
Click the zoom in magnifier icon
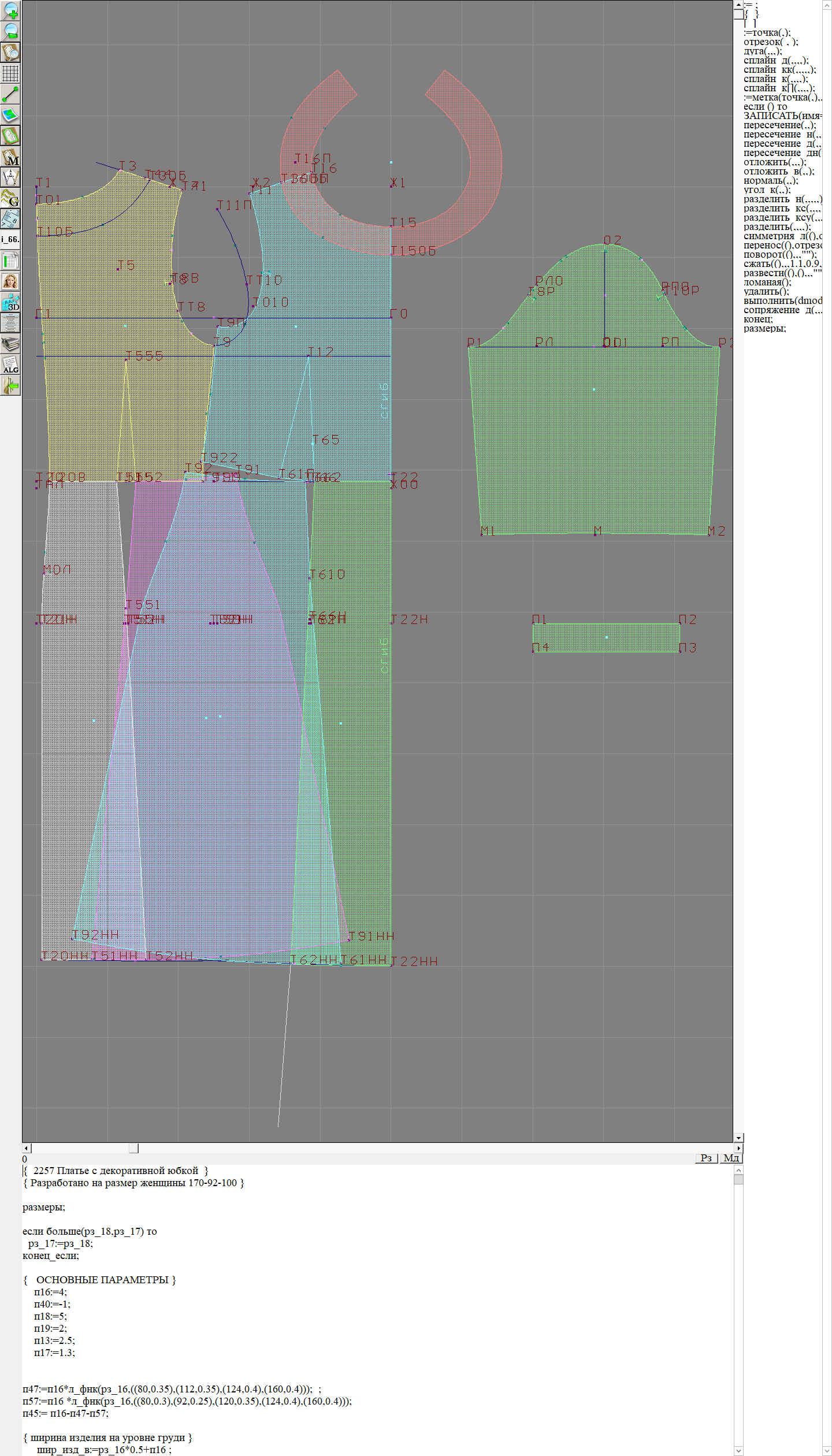click(x=10, y=10)
